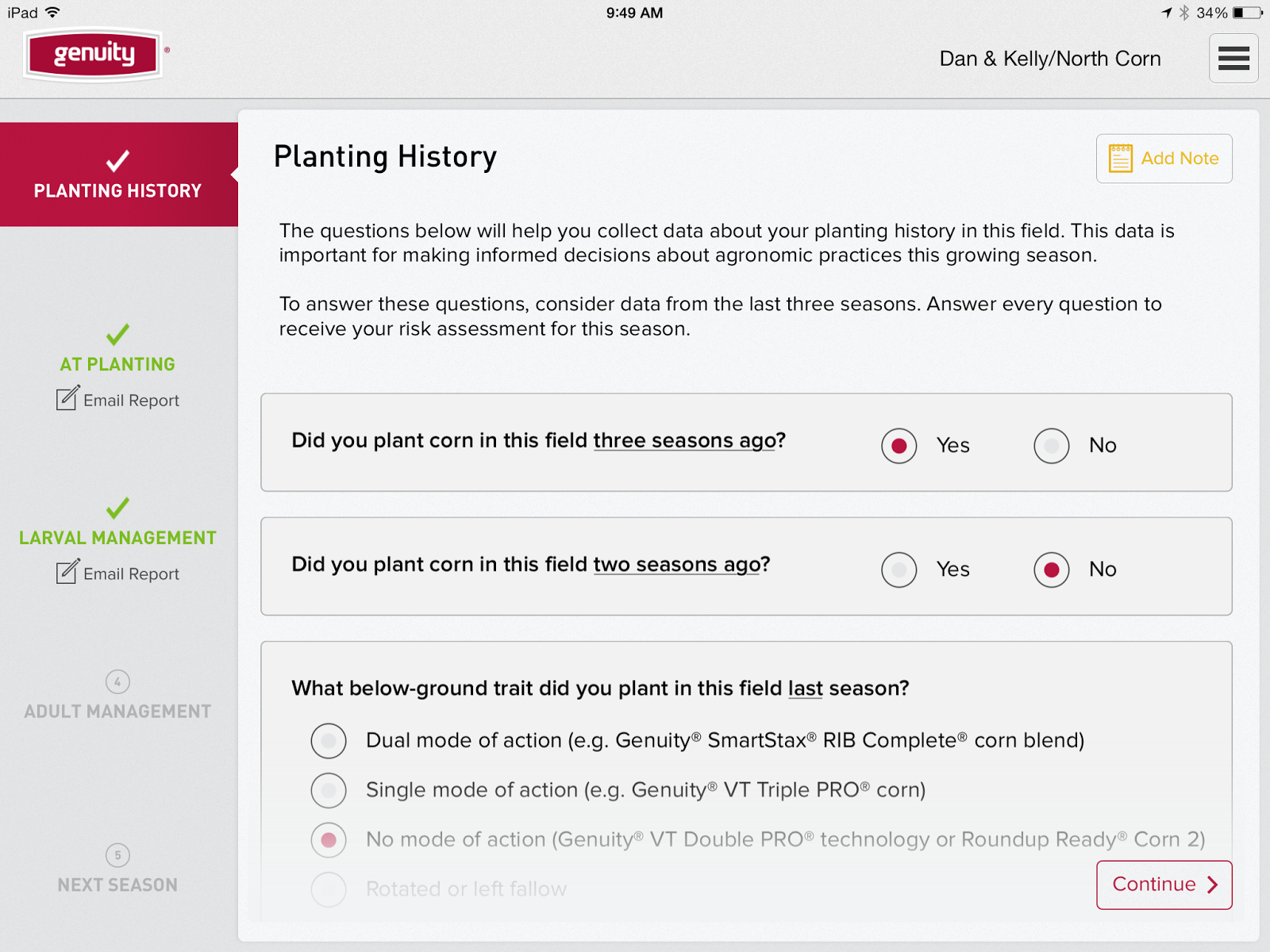
Task: Tap the location arrow status icon
Action: 1167,13
